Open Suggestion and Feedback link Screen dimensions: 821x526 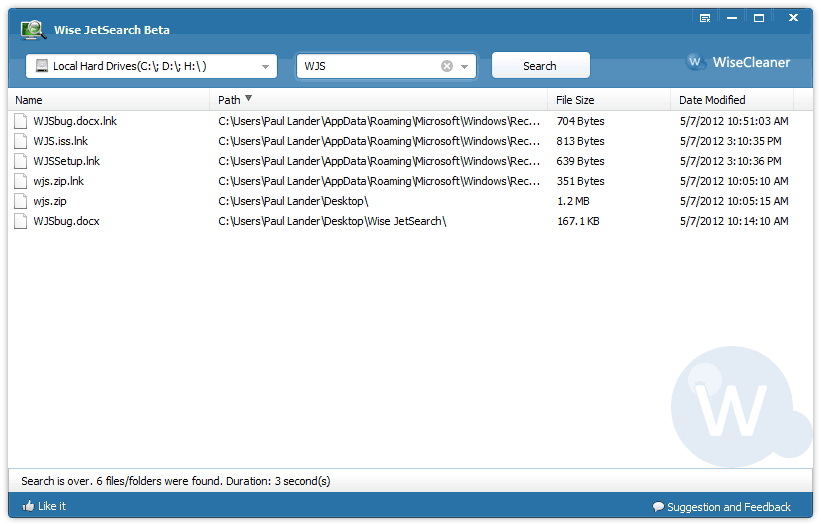click(x=729, y=507)
